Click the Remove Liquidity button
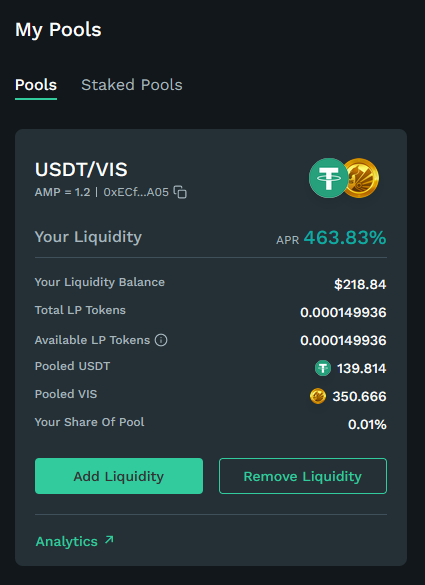Image resolution: width=425 pixels, height=585 pixels. (303, 476)
